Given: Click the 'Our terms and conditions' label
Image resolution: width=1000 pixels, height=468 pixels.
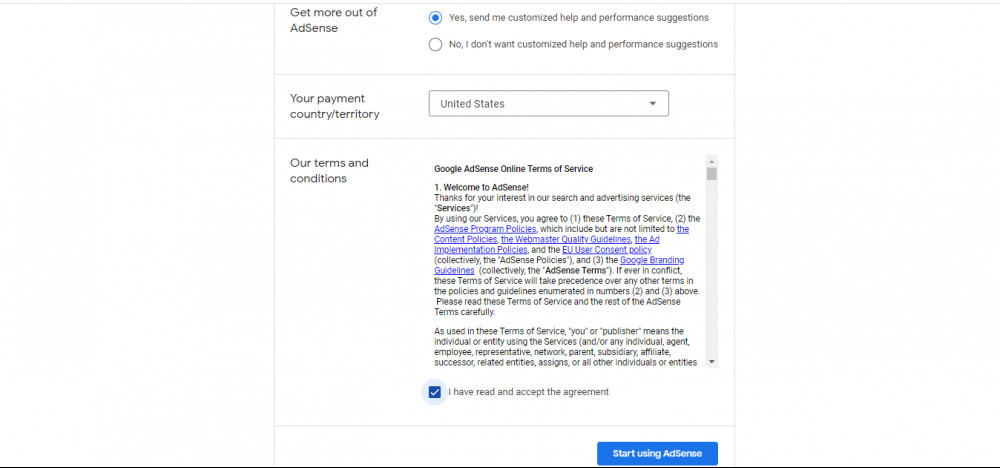Looking at the screenshot, I should pyautogui.click(x=329, y=171).
